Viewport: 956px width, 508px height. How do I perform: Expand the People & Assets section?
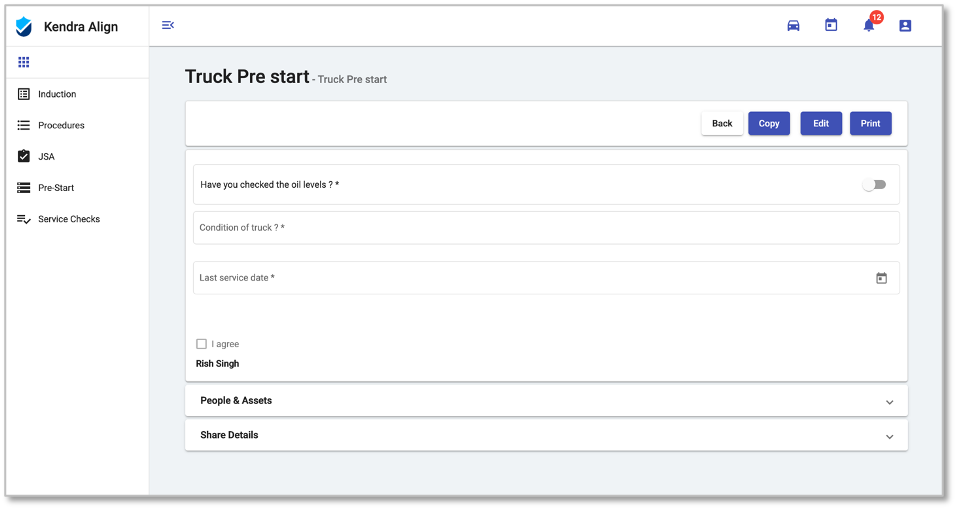pyautogui.click(x=546, y=401)
